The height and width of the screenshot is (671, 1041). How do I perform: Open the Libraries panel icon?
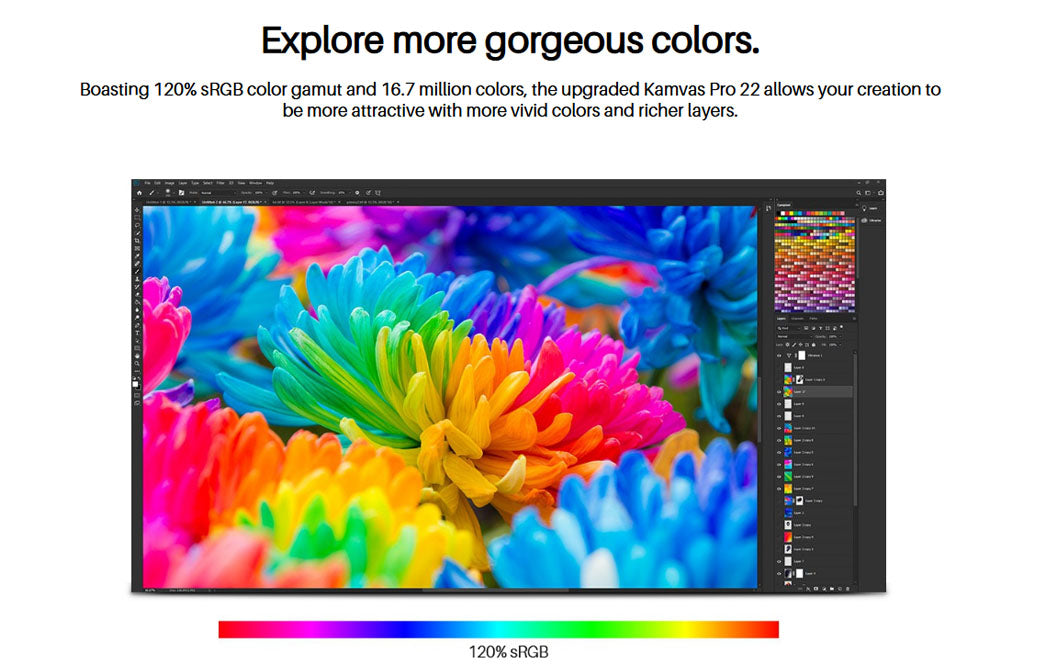click(864, 220)
